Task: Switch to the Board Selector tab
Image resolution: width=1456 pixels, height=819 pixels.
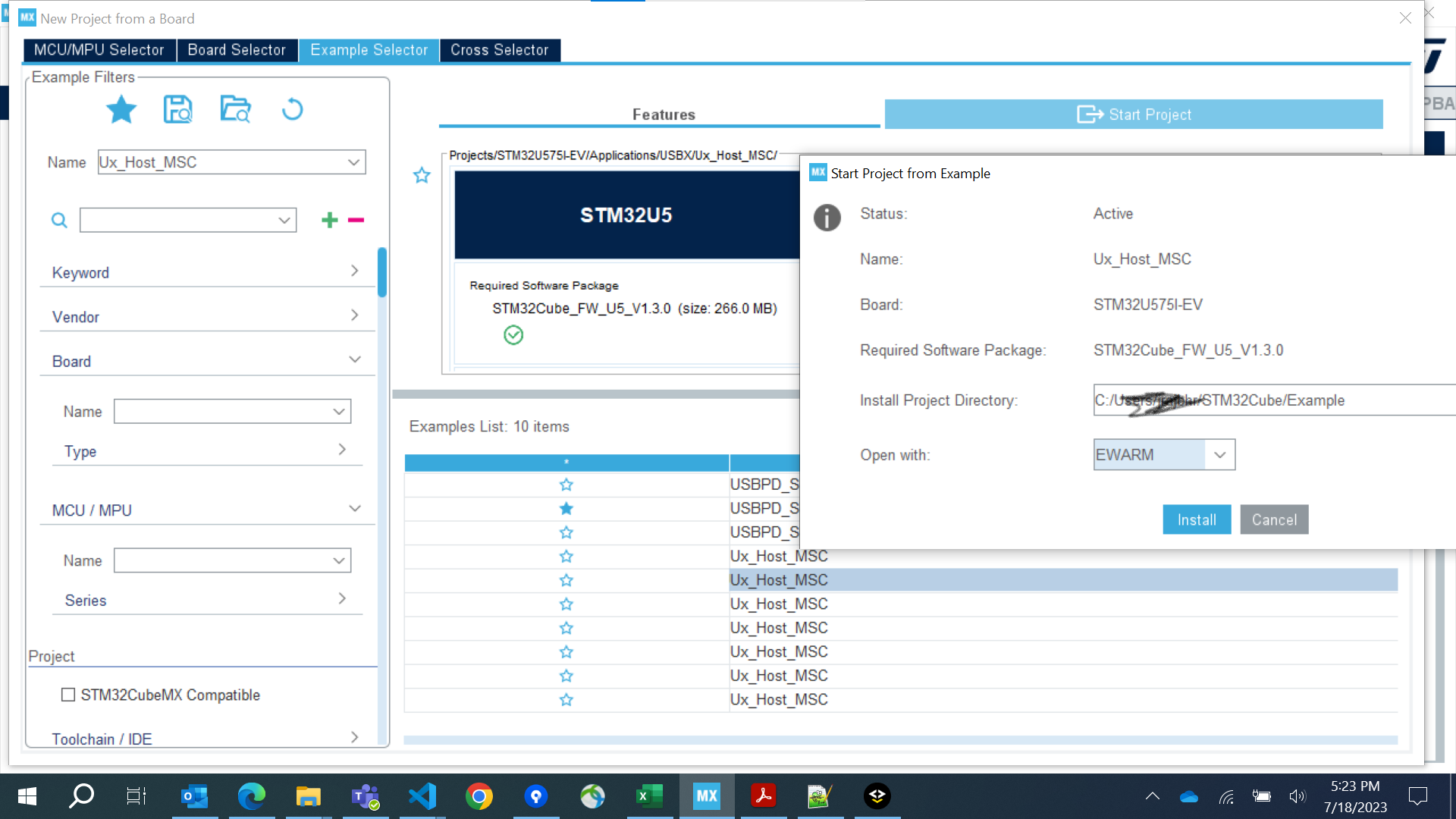Action: (237, 50)
